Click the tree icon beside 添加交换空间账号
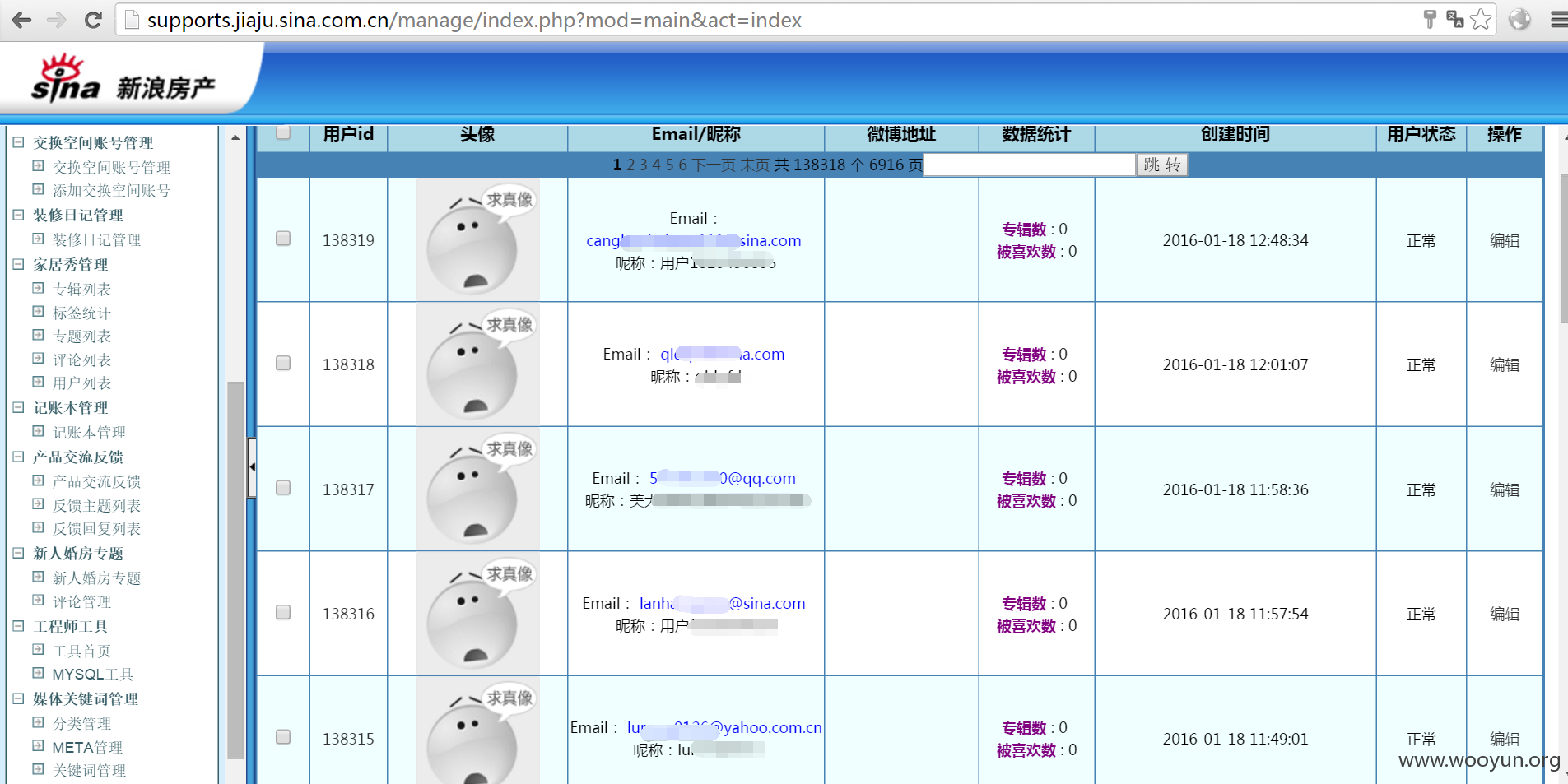 coord(38,189)
